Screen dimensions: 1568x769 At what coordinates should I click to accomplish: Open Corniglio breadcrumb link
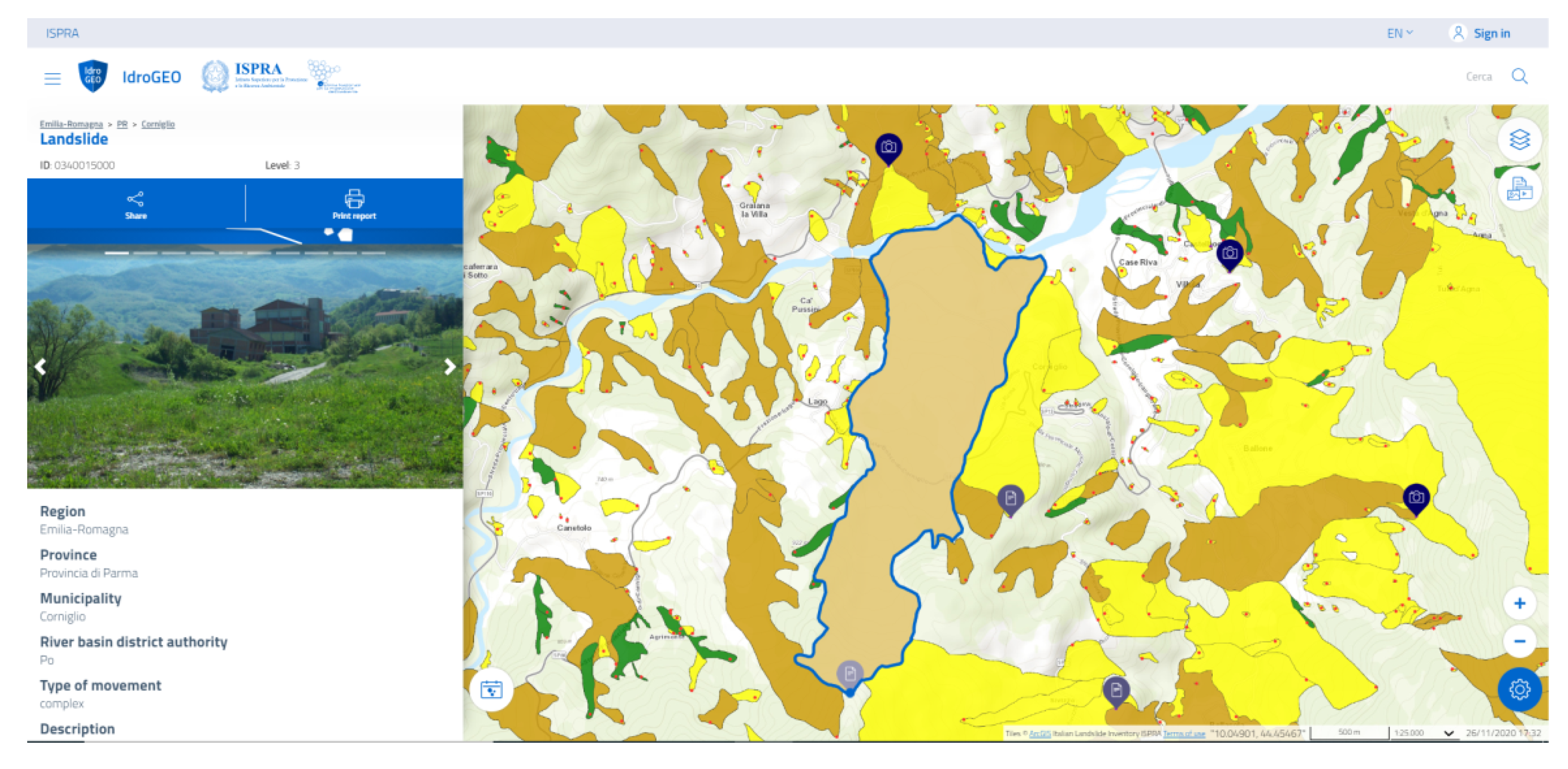(158, 124)
